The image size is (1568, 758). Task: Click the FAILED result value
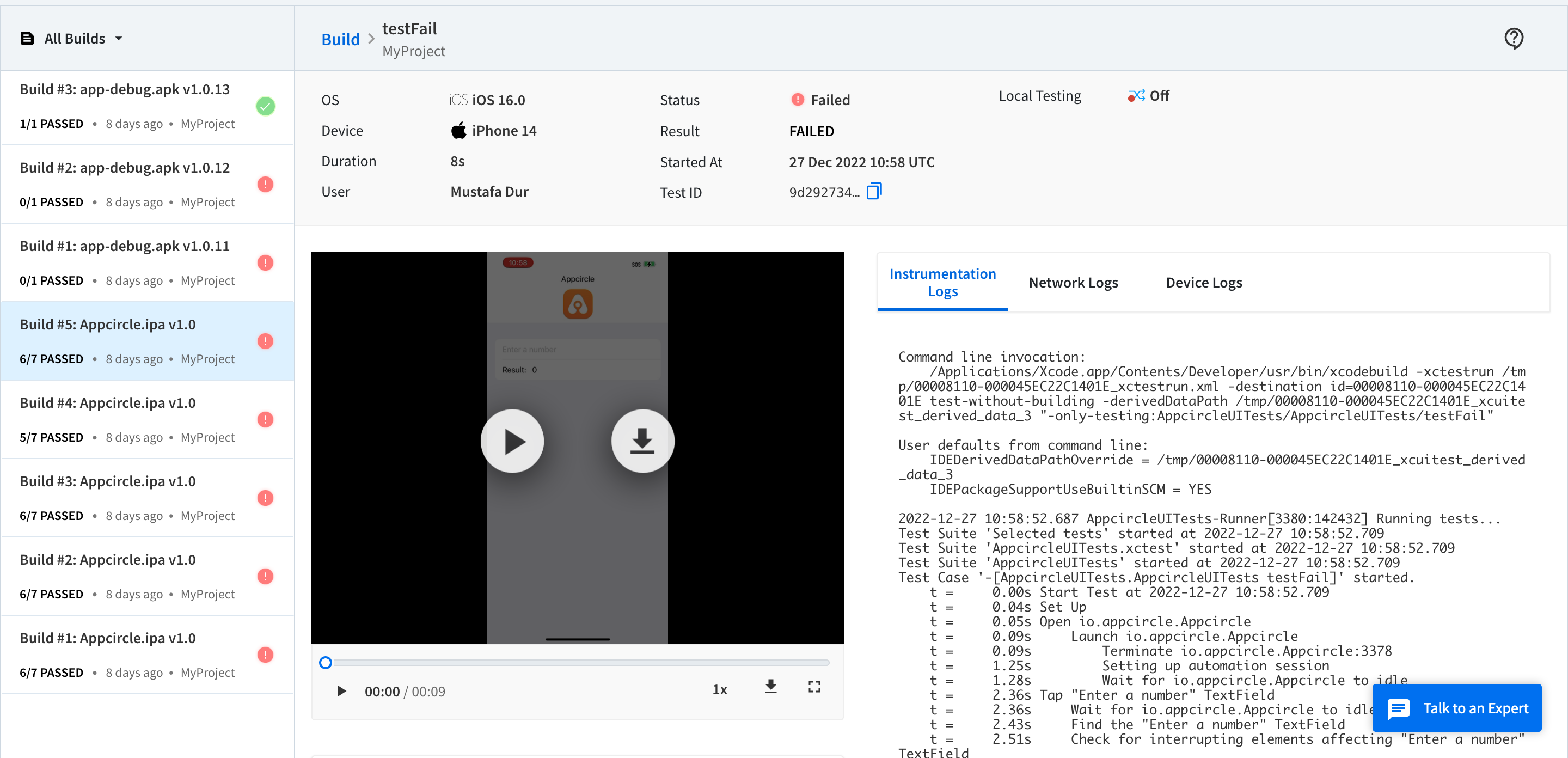811,131
